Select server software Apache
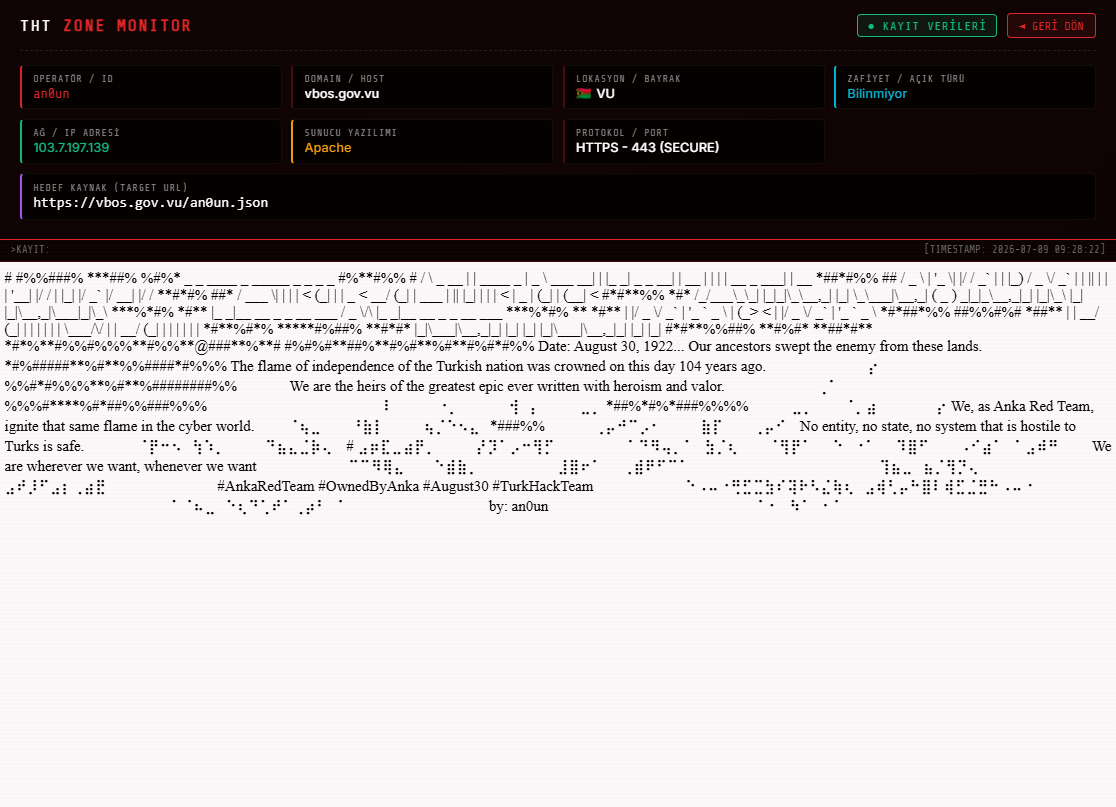Screen dimensions: 1116x807 [328, 148]
